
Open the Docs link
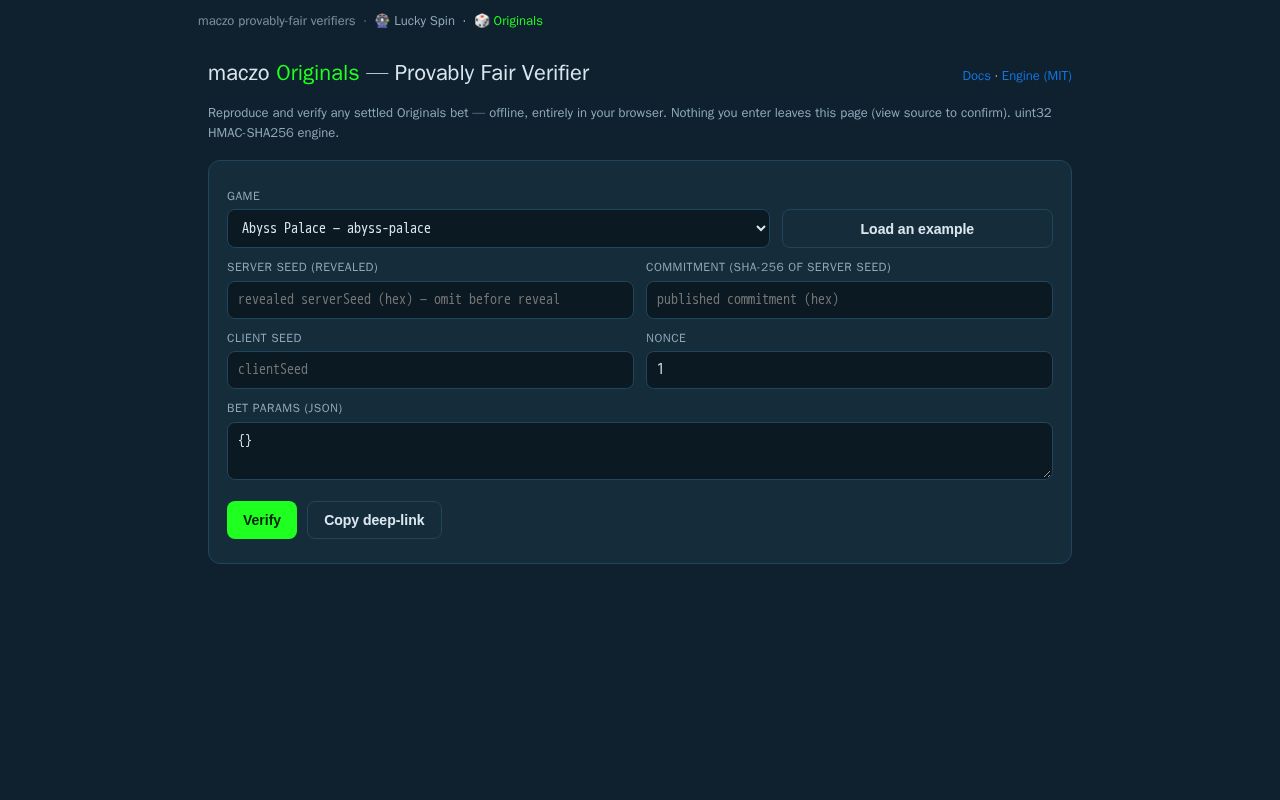(x=976, y=76)
